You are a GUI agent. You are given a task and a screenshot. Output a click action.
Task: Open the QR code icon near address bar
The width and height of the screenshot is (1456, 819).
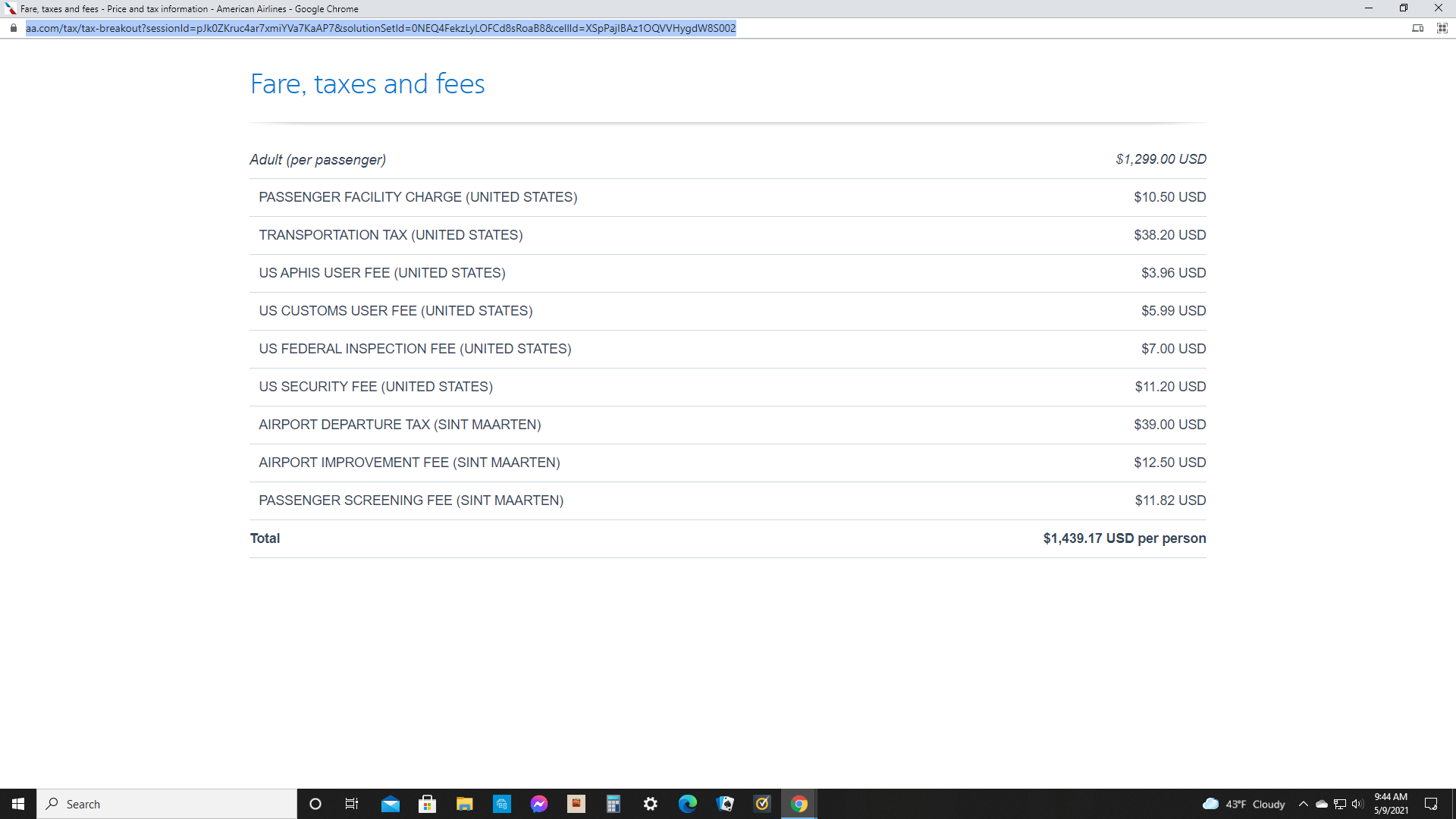coord(1442,28)
